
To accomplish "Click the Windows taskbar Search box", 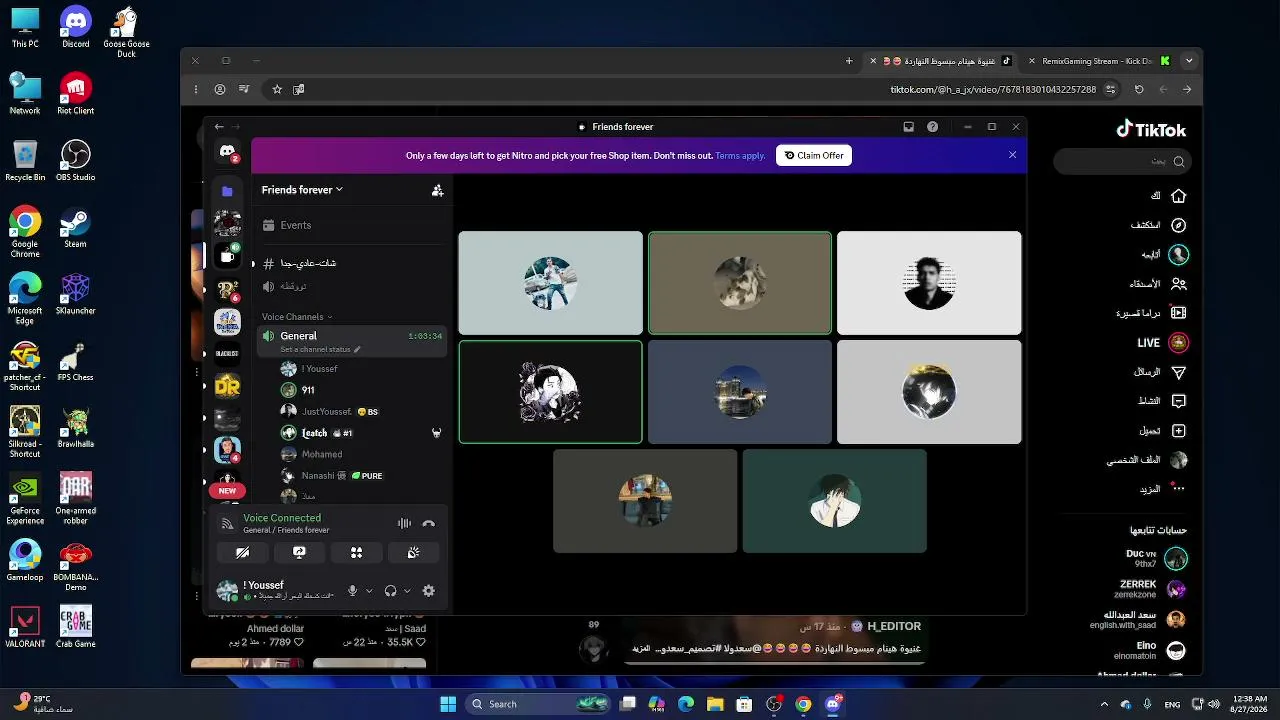I will click(x=540, y=704).
